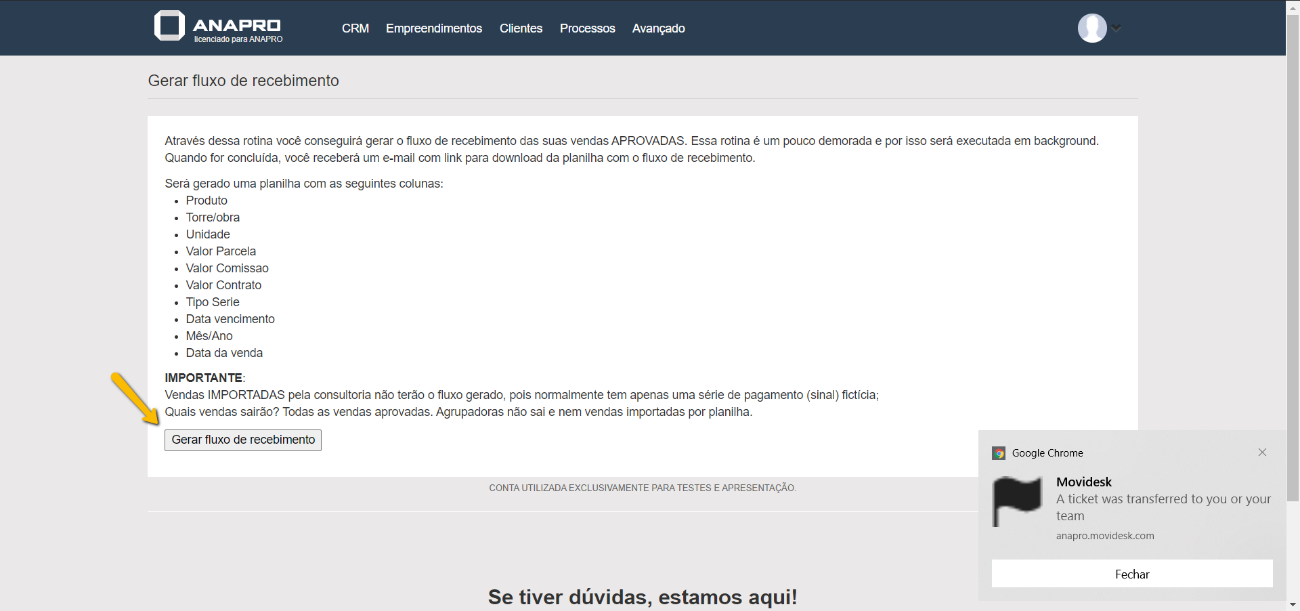1300x611 pixels.
Task: Click the Se tiver dúvidas heading
Action: [642, 597]
